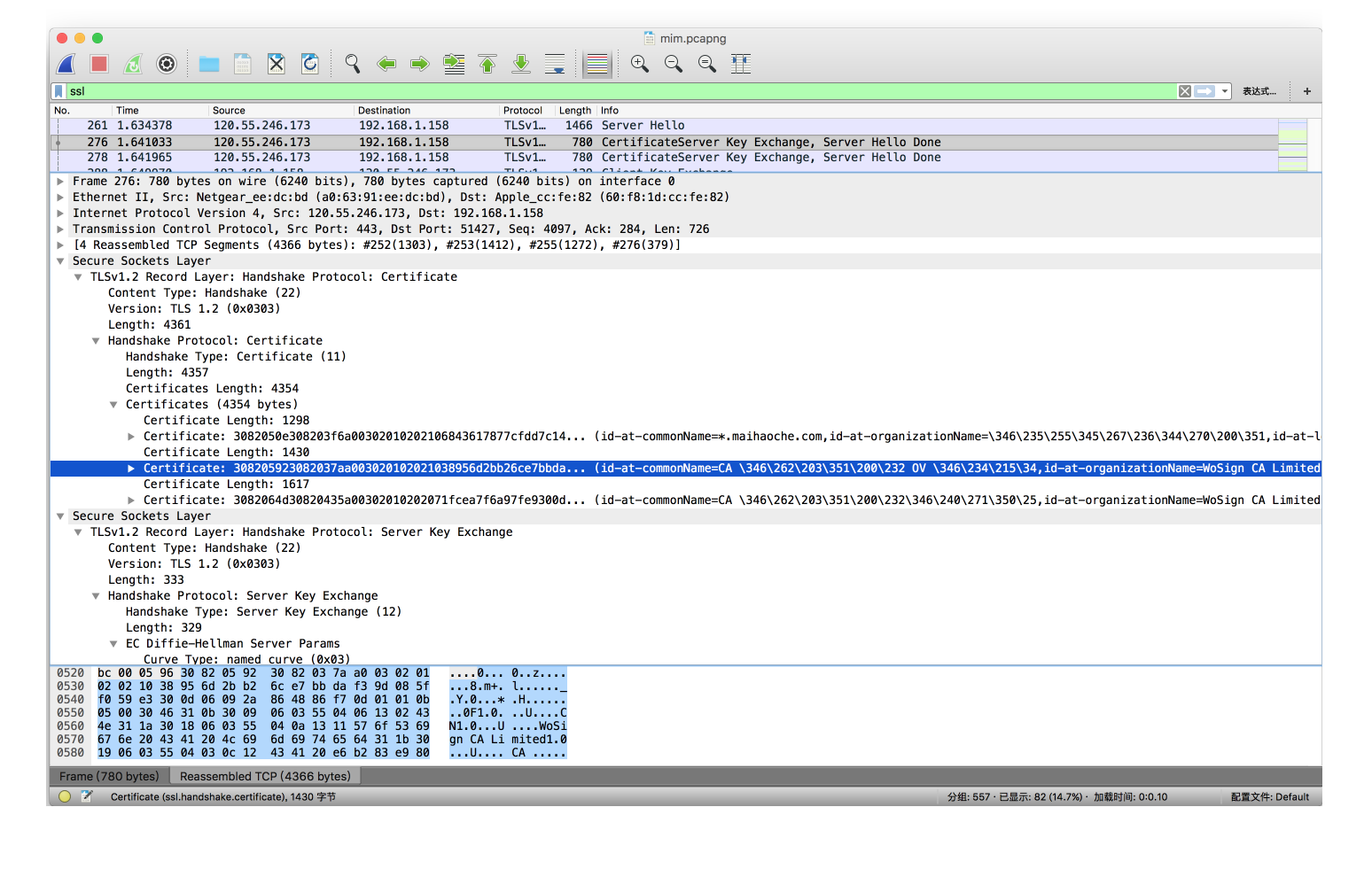1372x877 pixels.
Task: Open the display filter bookmark menu
Action: 58,91
